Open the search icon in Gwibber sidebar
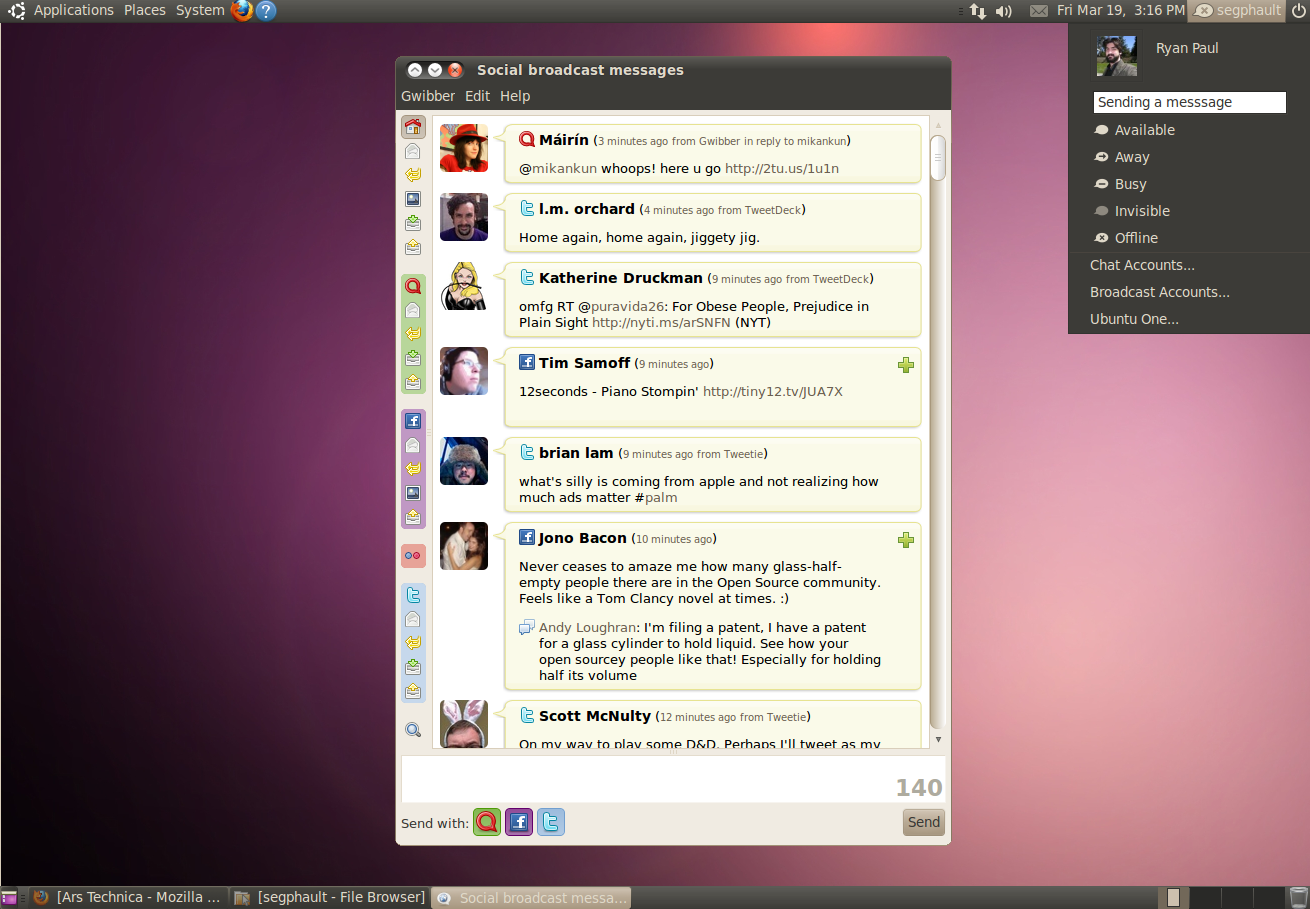Viewport: 1310px width, 909px height. tap(413, 730)
